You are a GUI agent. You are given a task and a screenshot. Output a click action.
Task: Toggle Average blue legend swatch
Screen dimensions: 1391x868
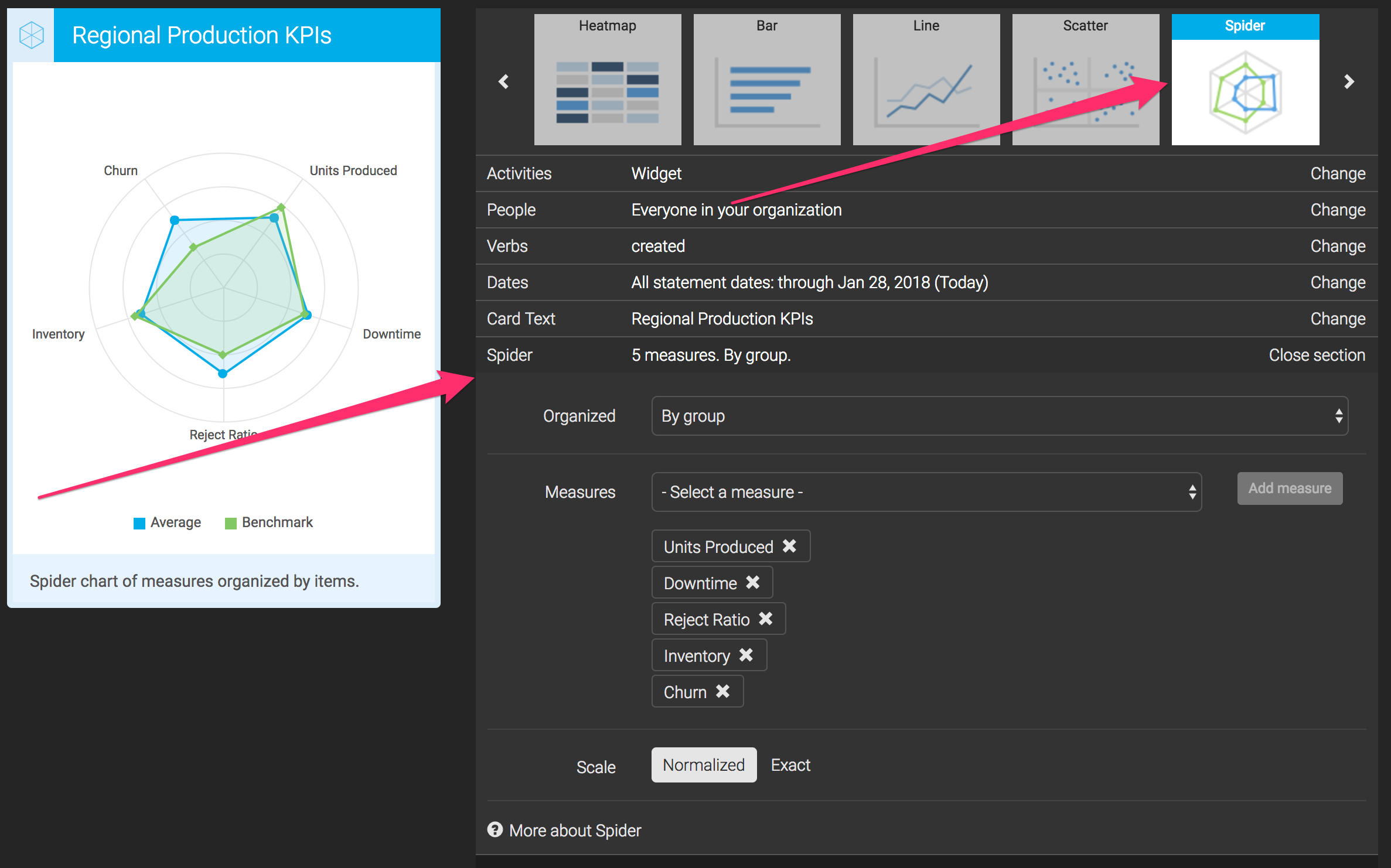(139, 523)
